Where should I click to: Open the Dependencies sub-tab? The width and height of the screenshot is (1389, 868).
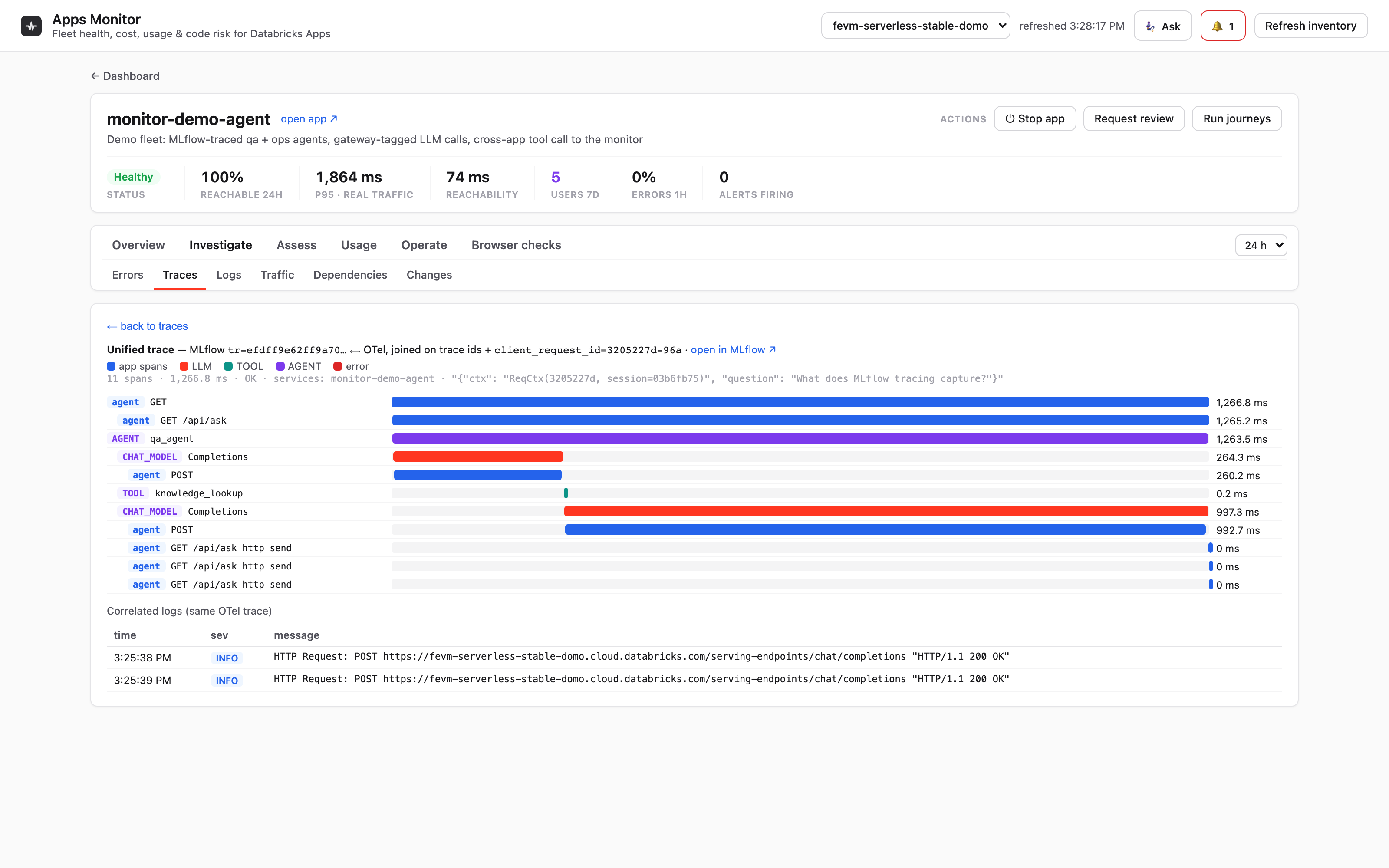(350, 275)
